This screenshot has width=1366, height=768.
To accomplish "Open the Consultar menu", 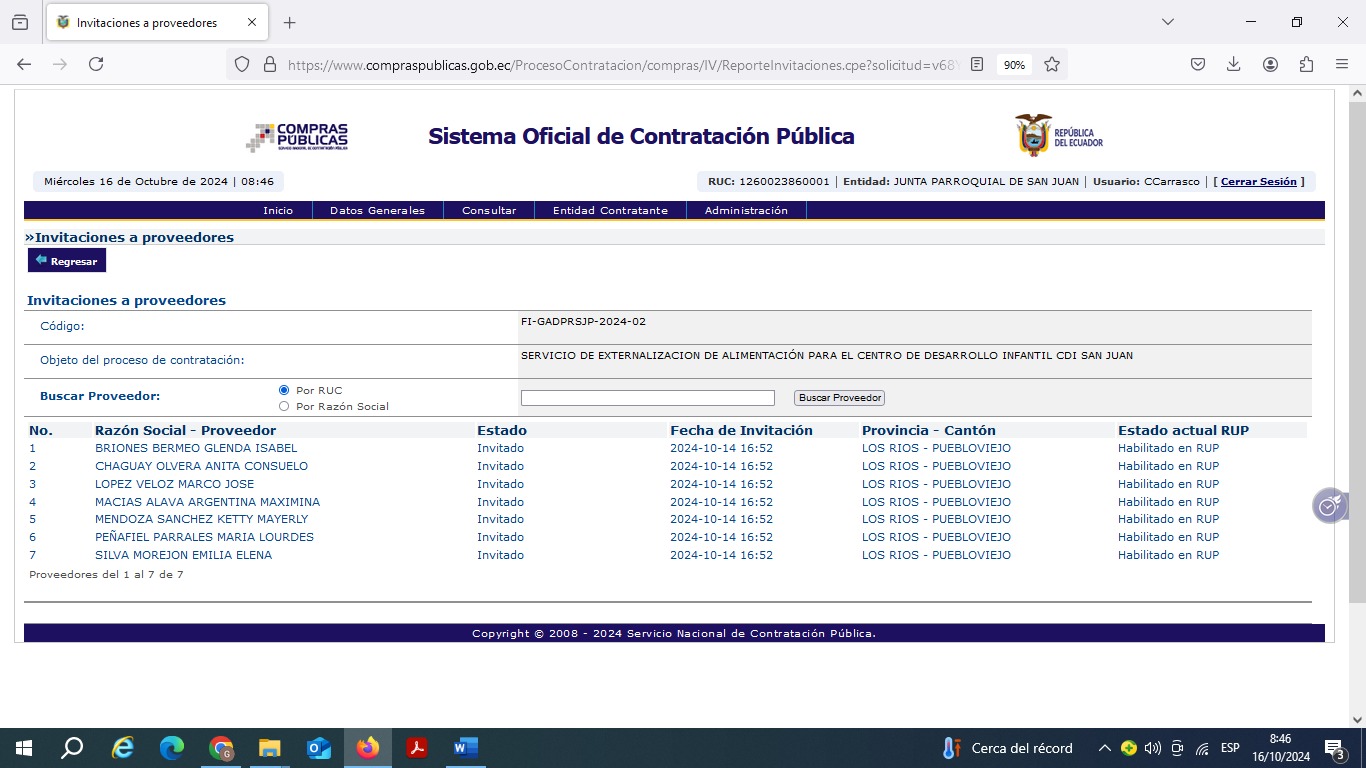I will 489,210.
